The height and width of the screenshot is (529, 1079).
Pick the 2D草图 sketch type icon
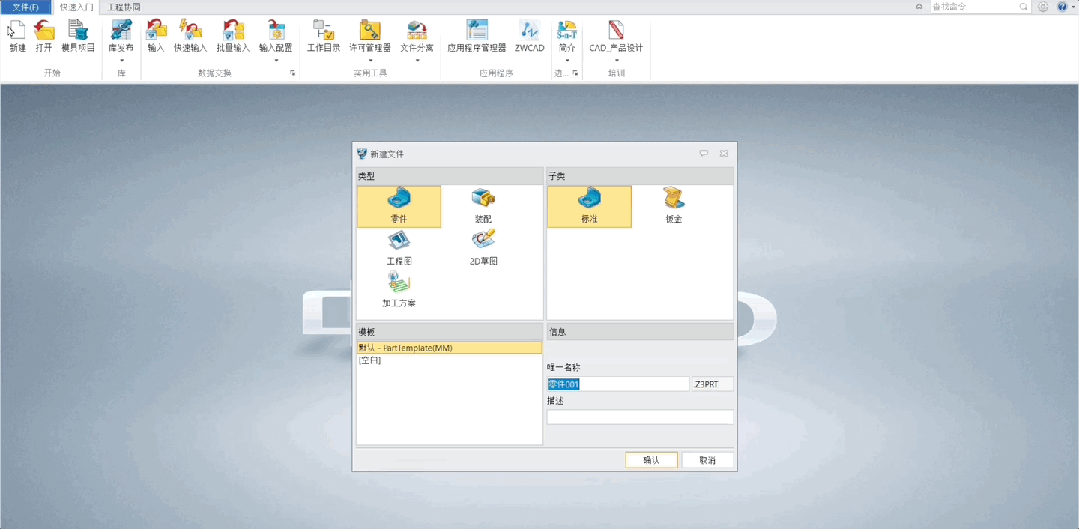pyautogui.click(x=483, y=247)
